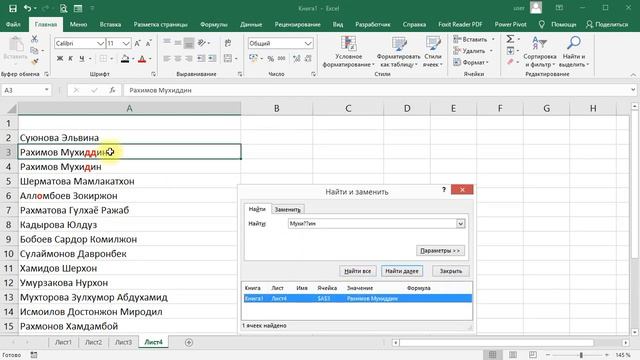Center text horizontally
This screenshot has height=360, width=640.
pos(178,59)
